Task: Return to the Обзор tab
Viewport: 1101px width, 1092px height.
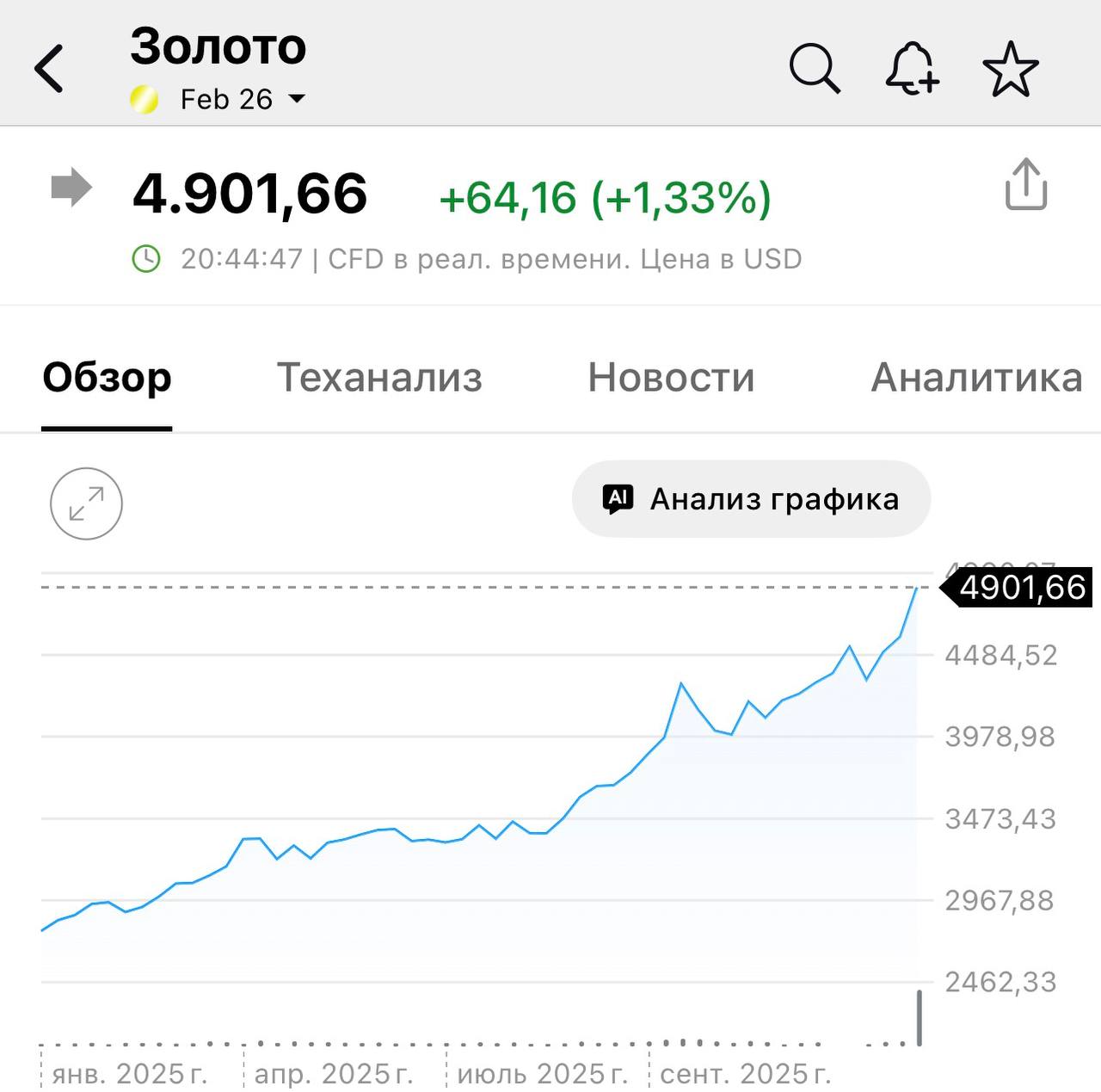Action: coord(107,377)
